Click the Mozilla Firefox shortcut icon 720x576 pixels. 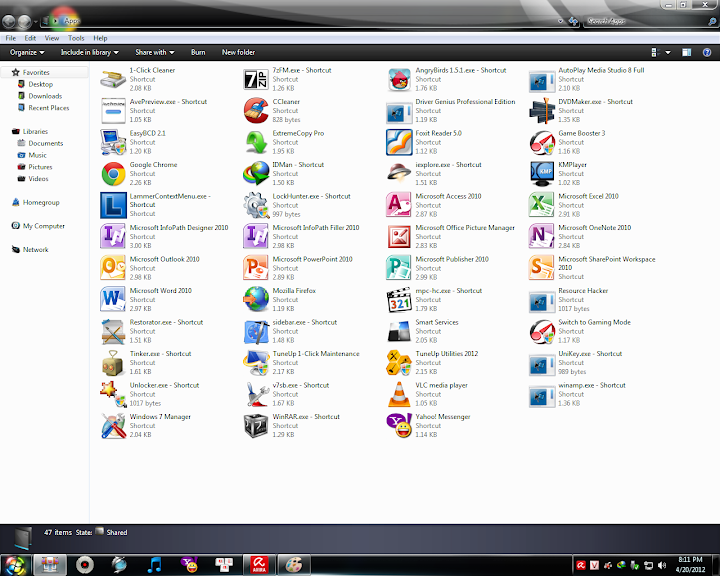click(256, 299)
